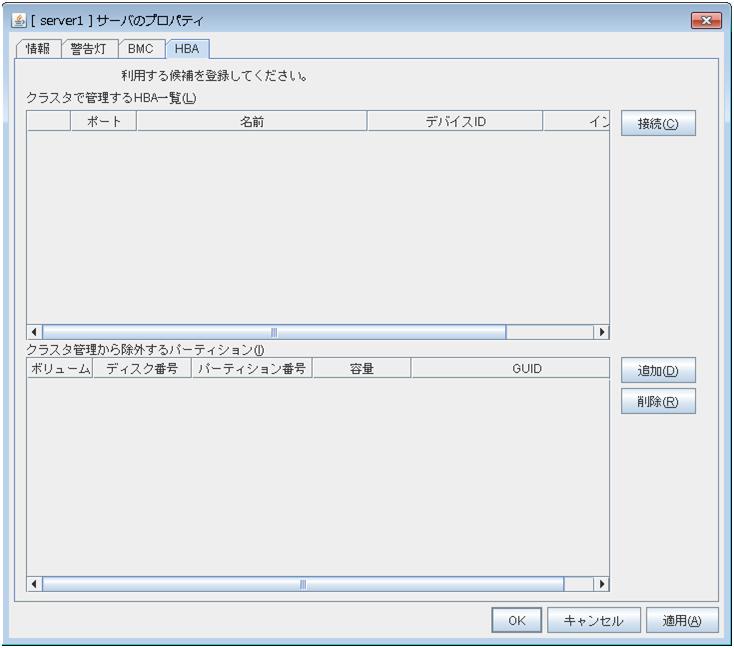Click HBA list scrollbar right arrow
The width and height of the screenshot is (734, 648).
pos(601,332)
